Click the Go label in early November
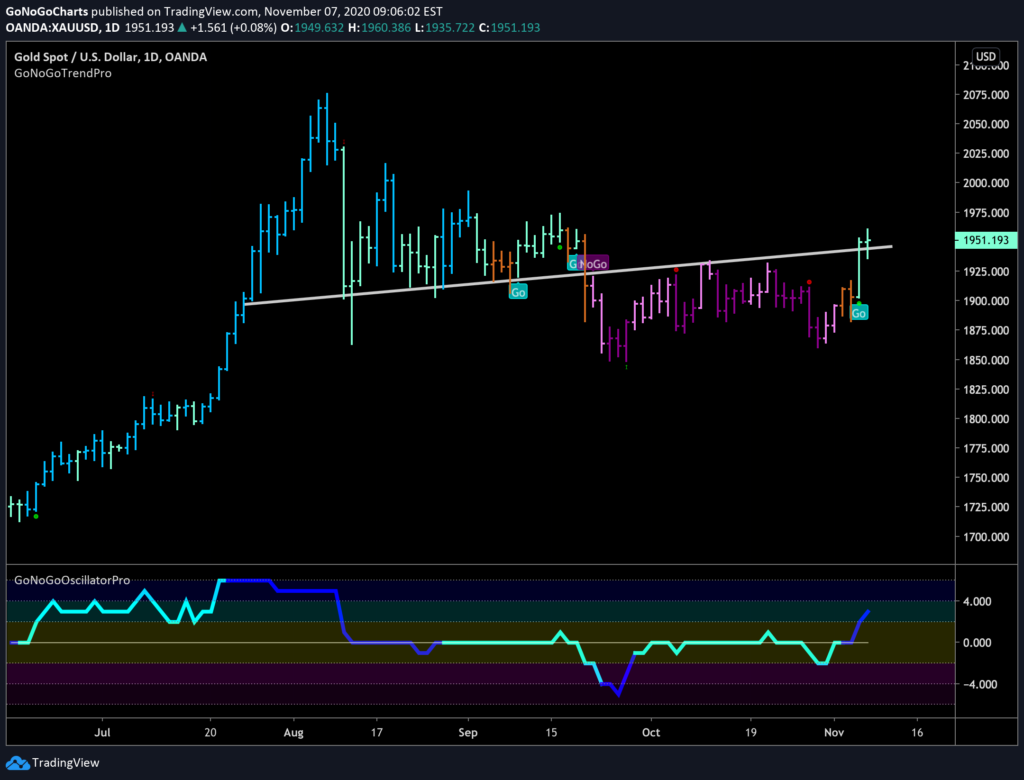Screen dimensions: 1024x780 859,313
